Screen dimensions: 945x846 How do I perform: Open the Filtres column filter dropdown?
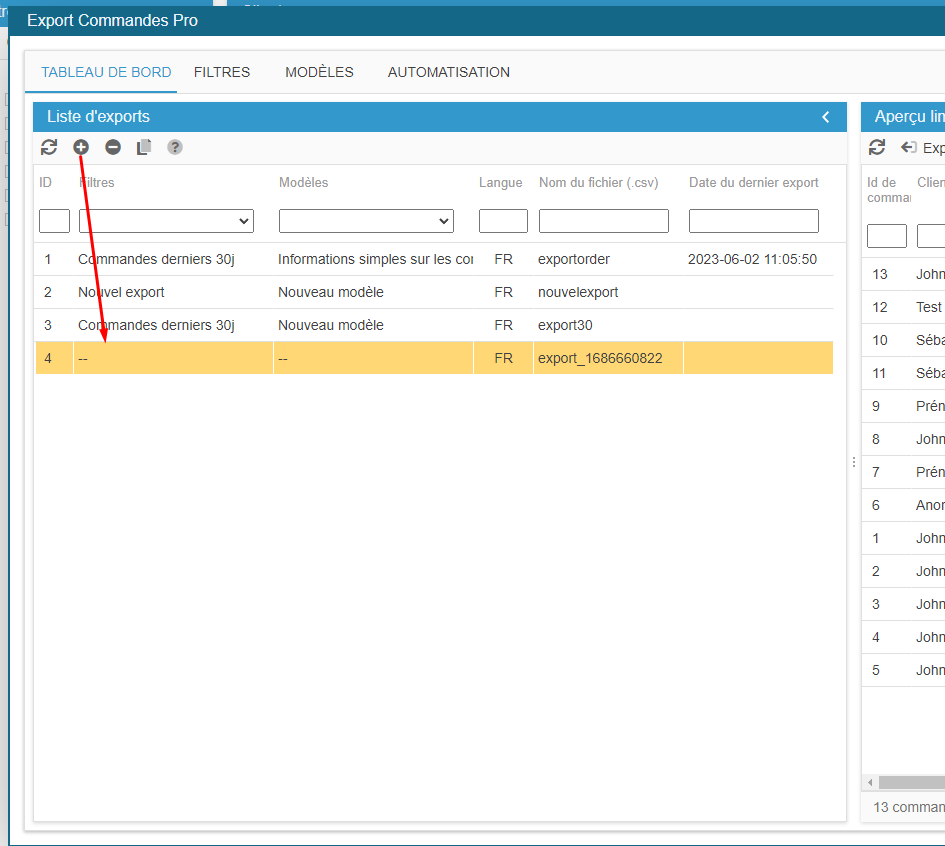[x=166, y=221]
